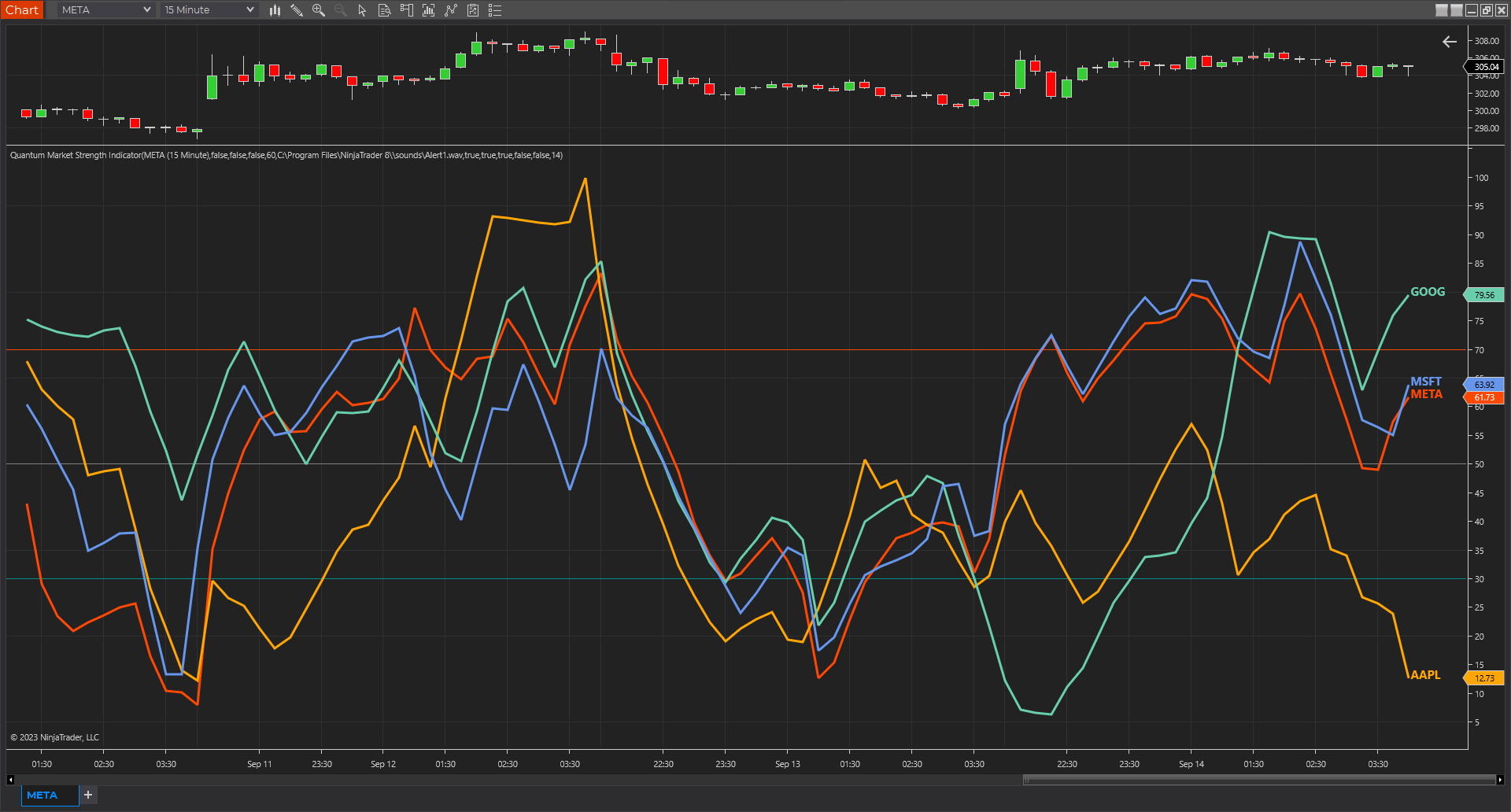Click the scroll right arrow on scrollbar
This screenshot has height=812, width=1511.
point(1499,780)
